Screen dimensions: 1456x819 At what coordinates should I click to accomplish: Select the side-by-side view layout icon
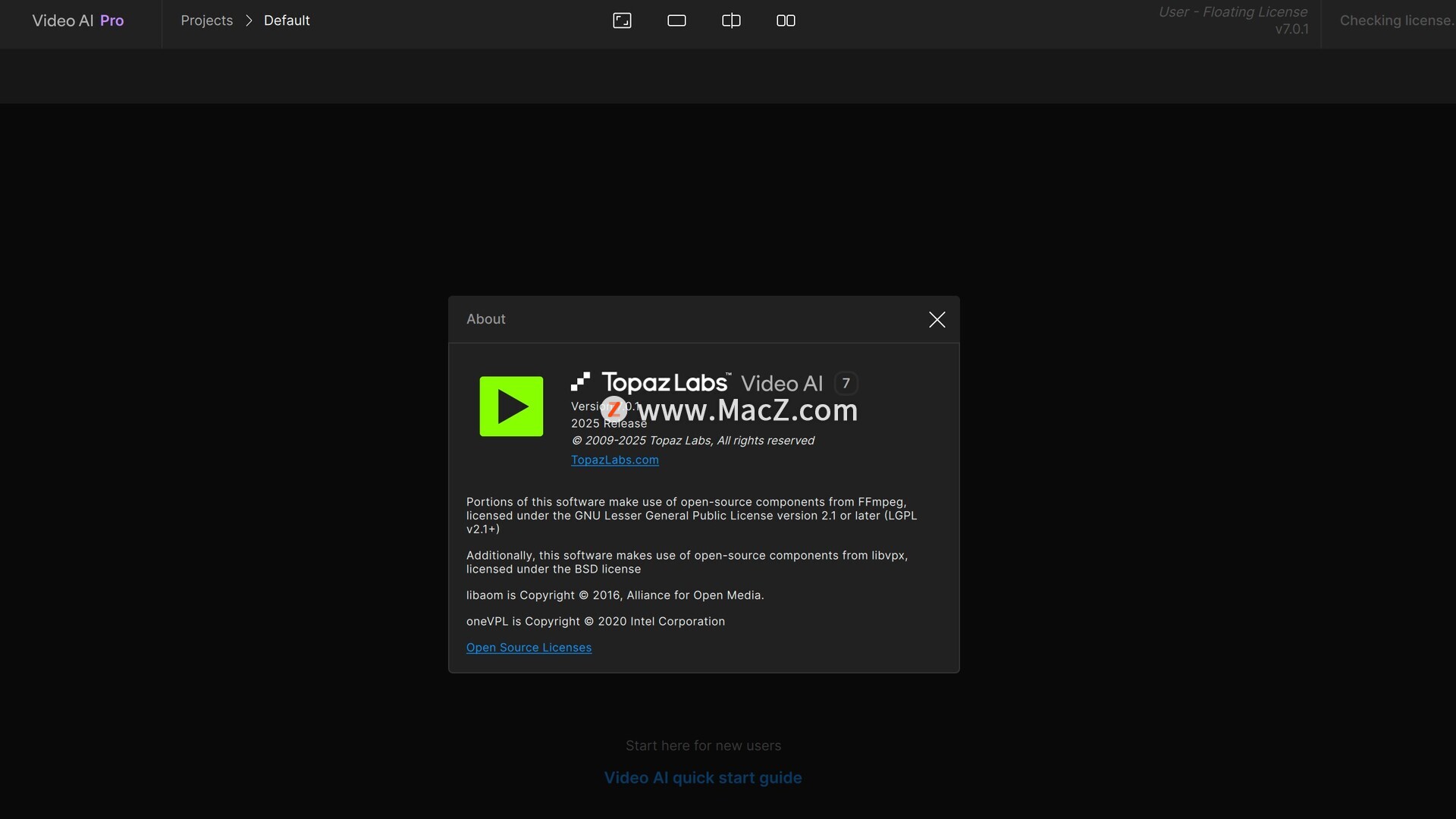[786, 20]
